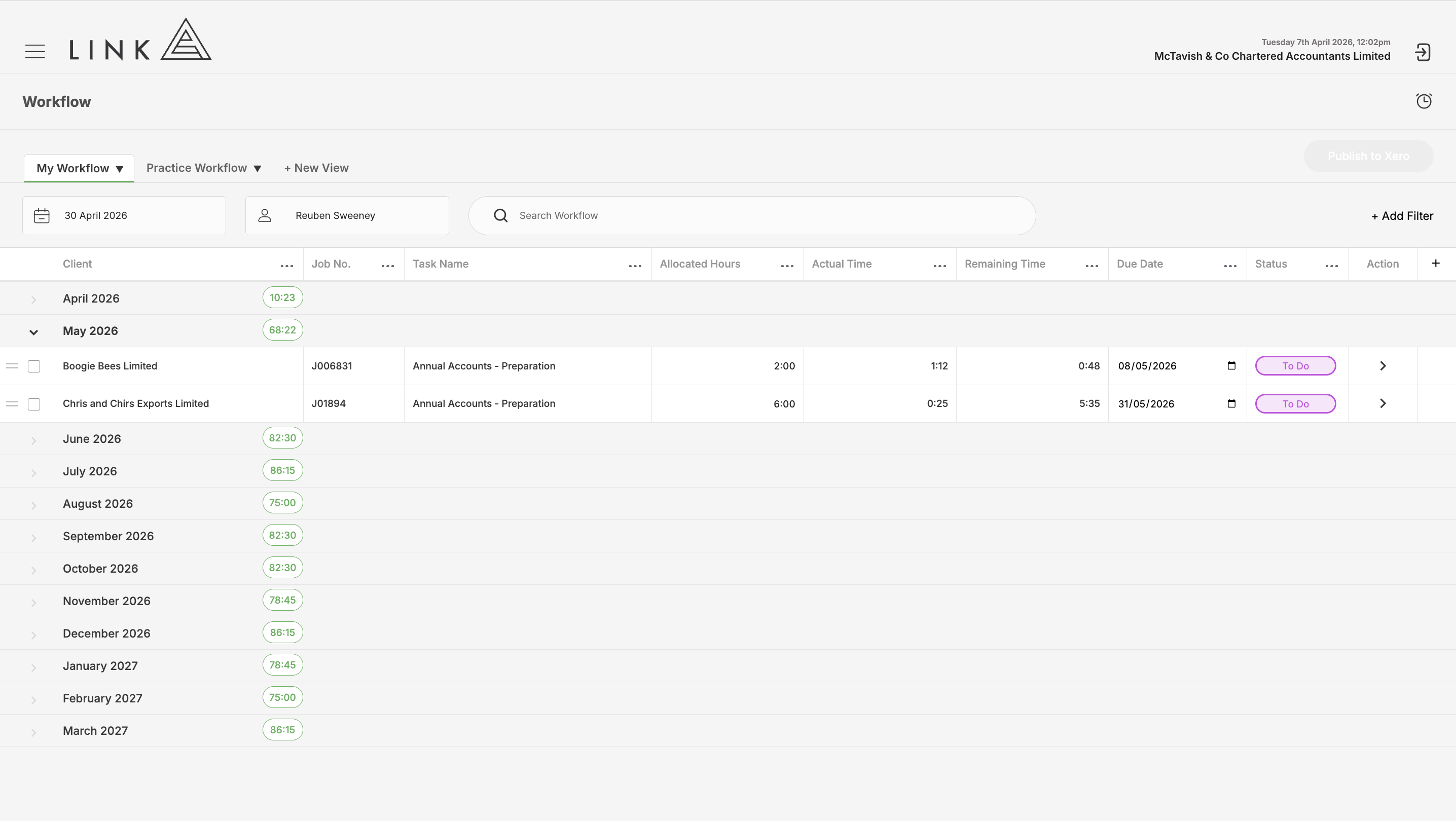Screen dimensions: 1456x821
Task: Open Allocated Hours column options menu
Action: point(787,266)
